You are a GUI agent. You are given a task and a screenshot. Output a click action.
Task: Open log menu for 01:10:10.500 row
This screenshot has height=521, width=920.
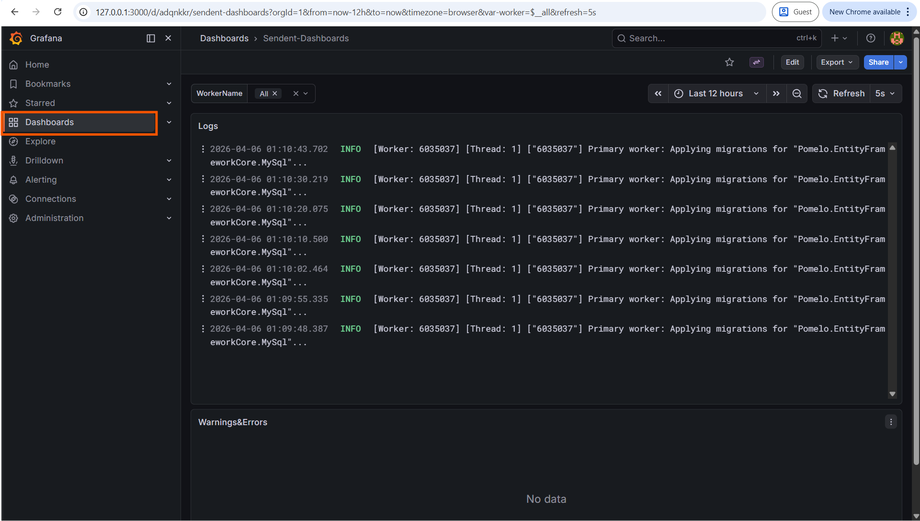pyautogui.click(x=203, y=239)
